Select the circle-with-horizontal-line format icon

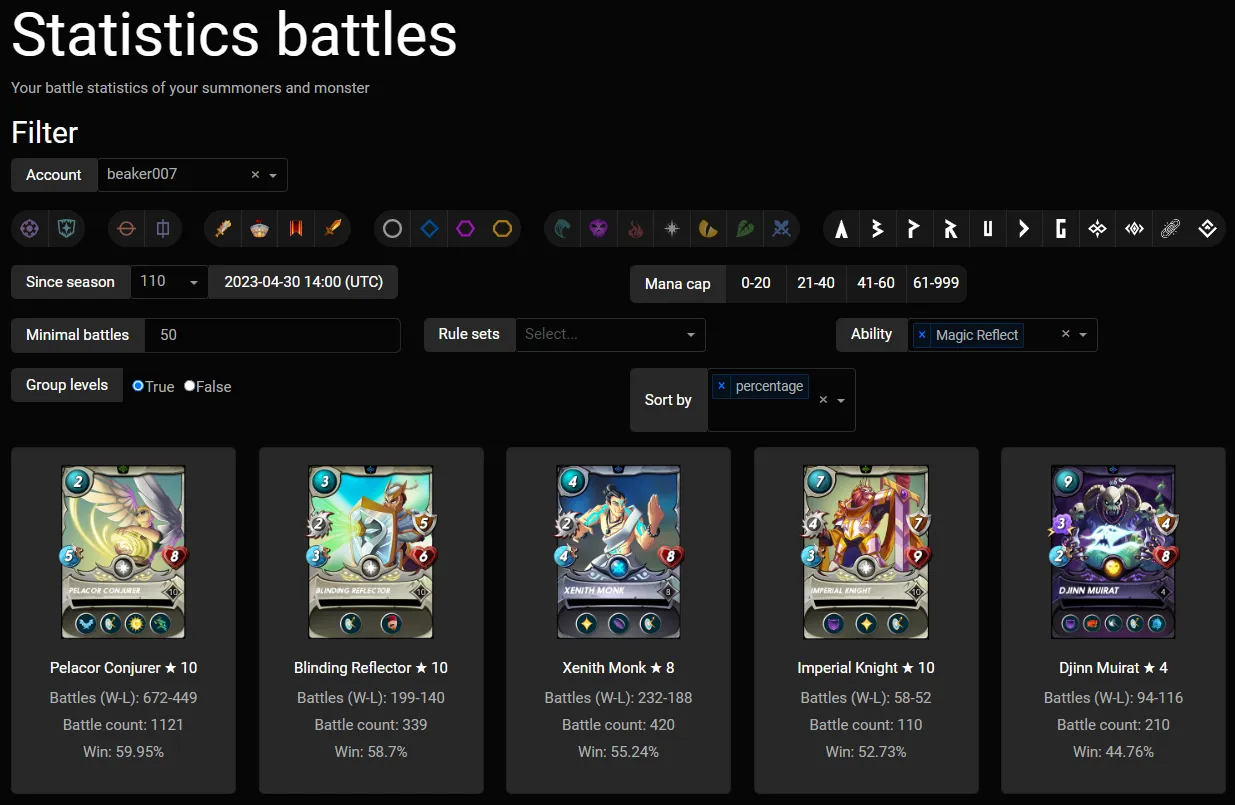point(126,229)
